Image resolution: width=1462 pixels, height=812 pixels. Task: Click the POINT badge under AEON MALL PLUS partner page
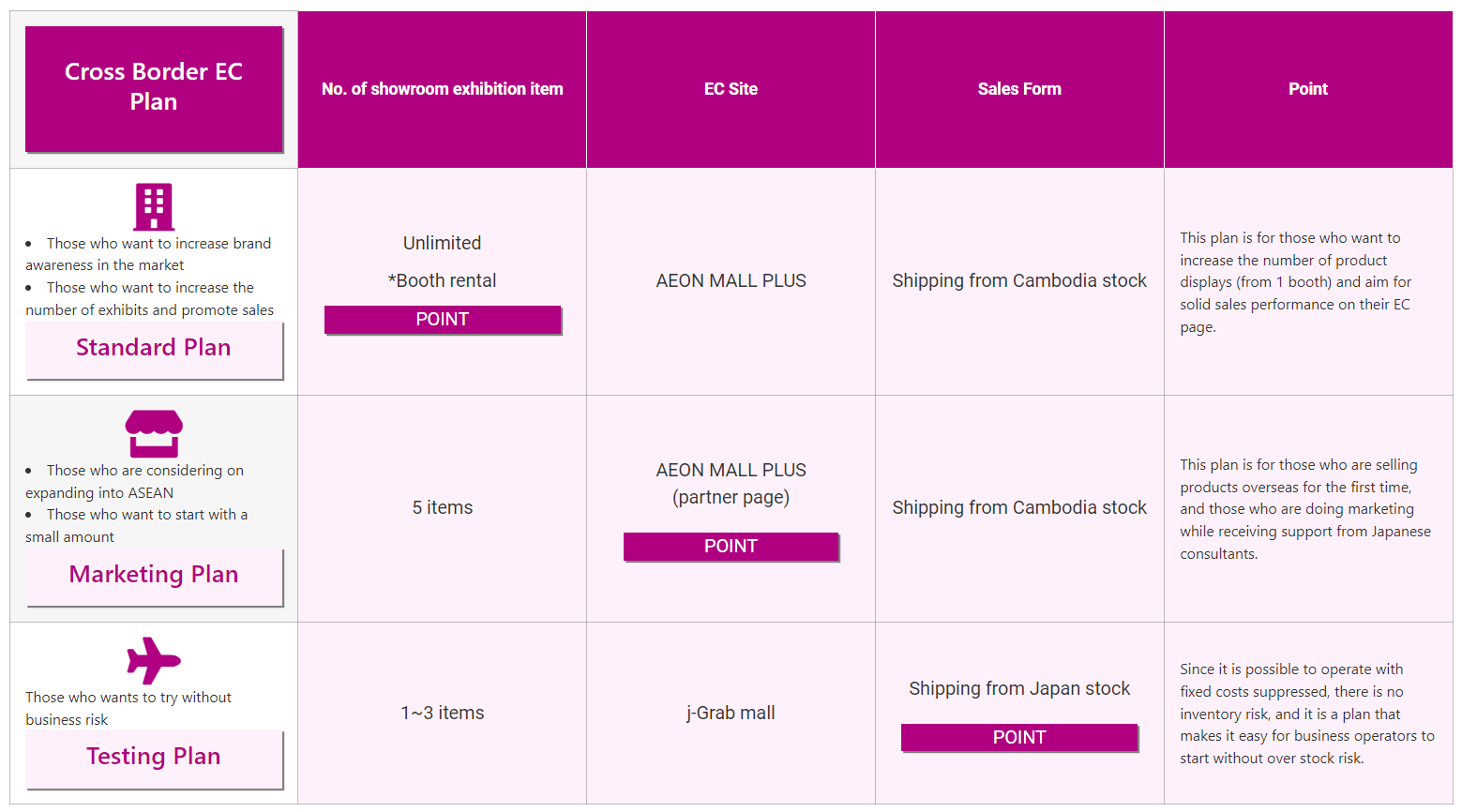click(731, 547)
